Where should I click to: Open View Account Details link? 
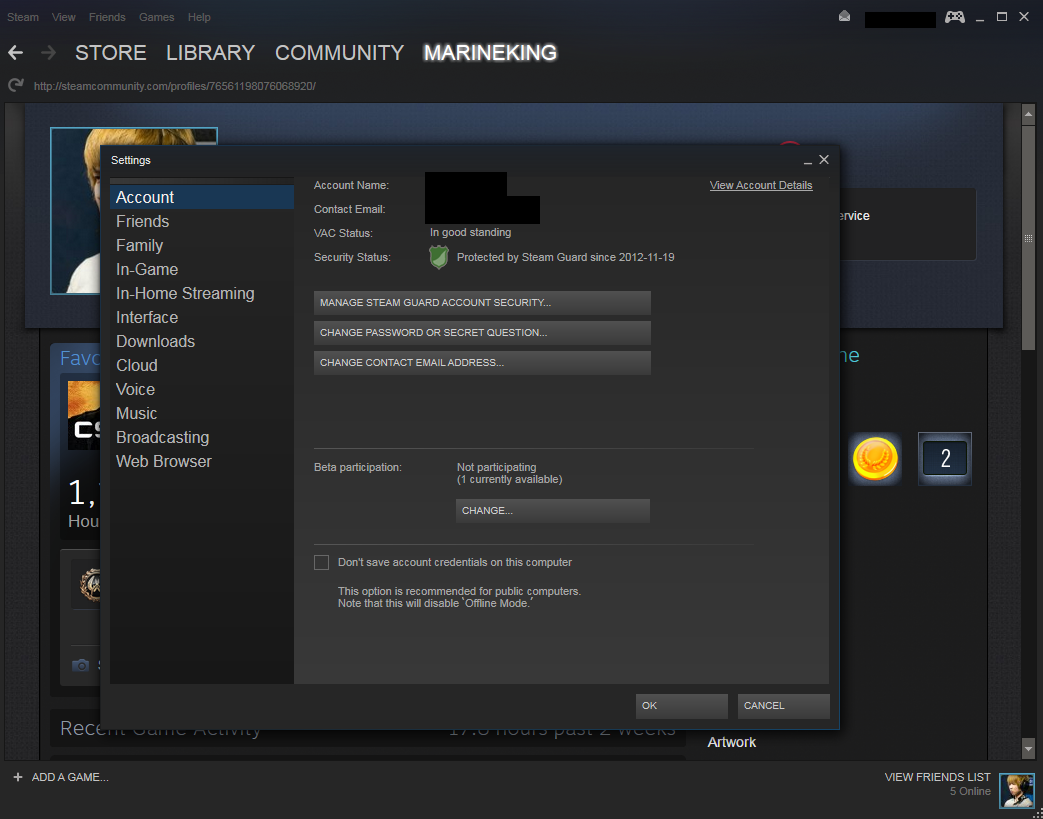(x=761, y=185)
